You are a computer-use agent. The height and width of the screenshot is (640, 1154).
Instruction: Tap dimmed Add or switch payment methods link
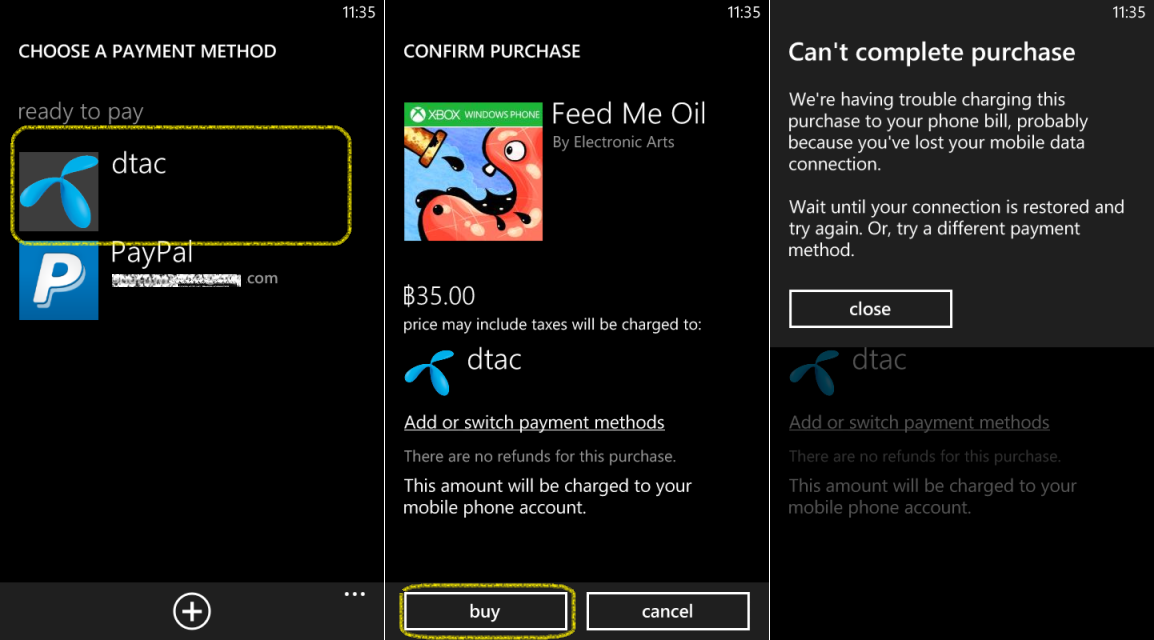click(919, 422)
